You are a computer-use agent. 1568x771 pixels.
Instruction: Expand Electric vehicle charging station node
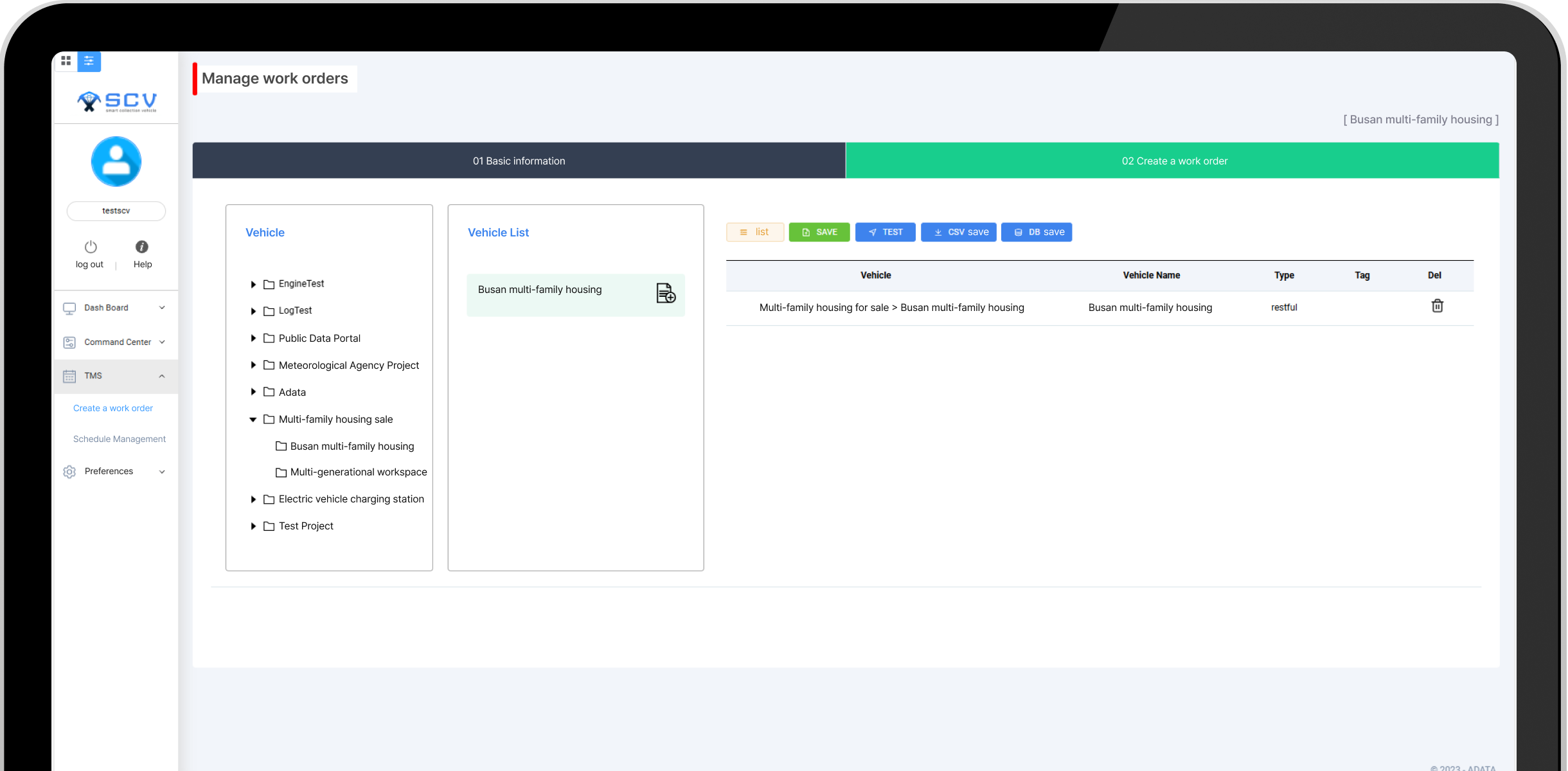[x=253, y=499]
